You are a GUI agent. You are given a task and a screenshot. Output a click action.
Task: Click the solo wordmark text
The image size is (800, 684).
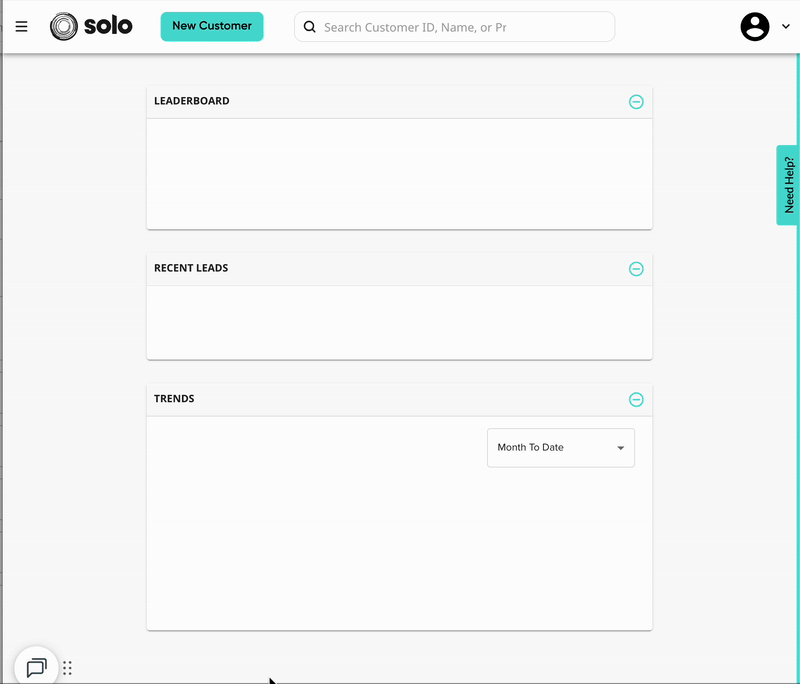click(x=108, y=26)
